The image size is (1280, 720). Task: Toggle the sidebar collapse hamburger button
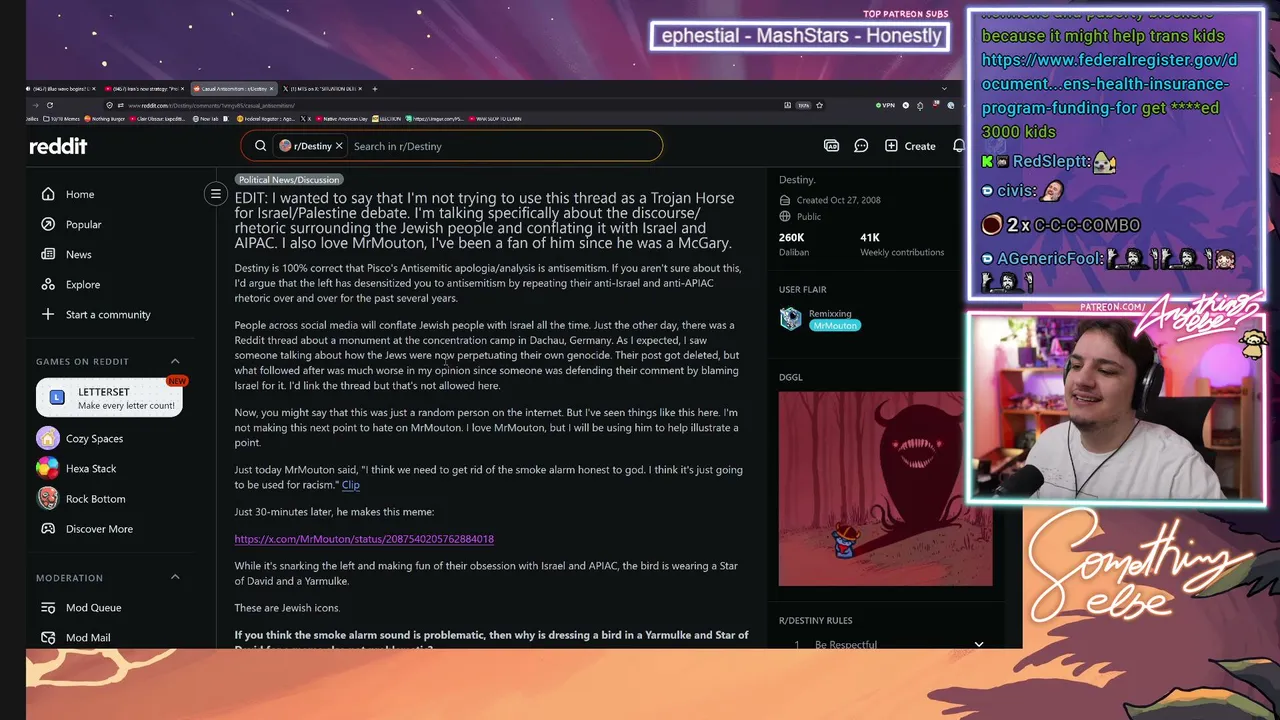215,194
